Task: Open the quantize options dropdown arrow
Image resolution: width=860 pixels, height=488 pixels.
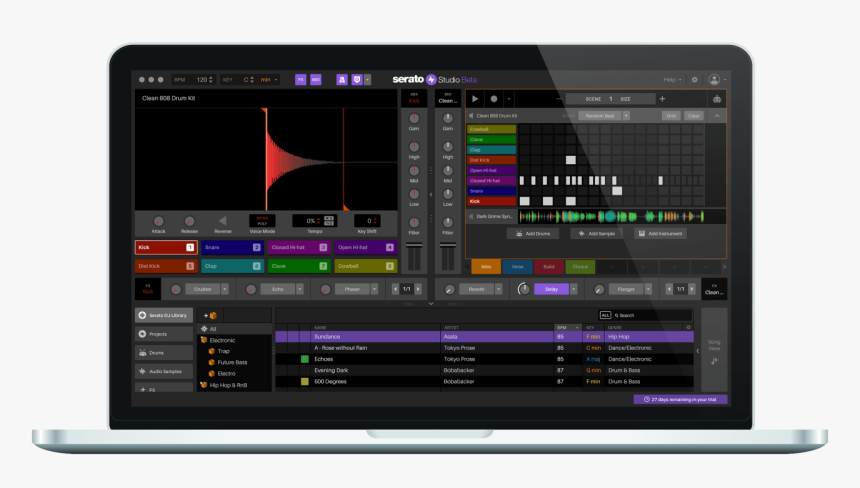Action: pos(367,80)
